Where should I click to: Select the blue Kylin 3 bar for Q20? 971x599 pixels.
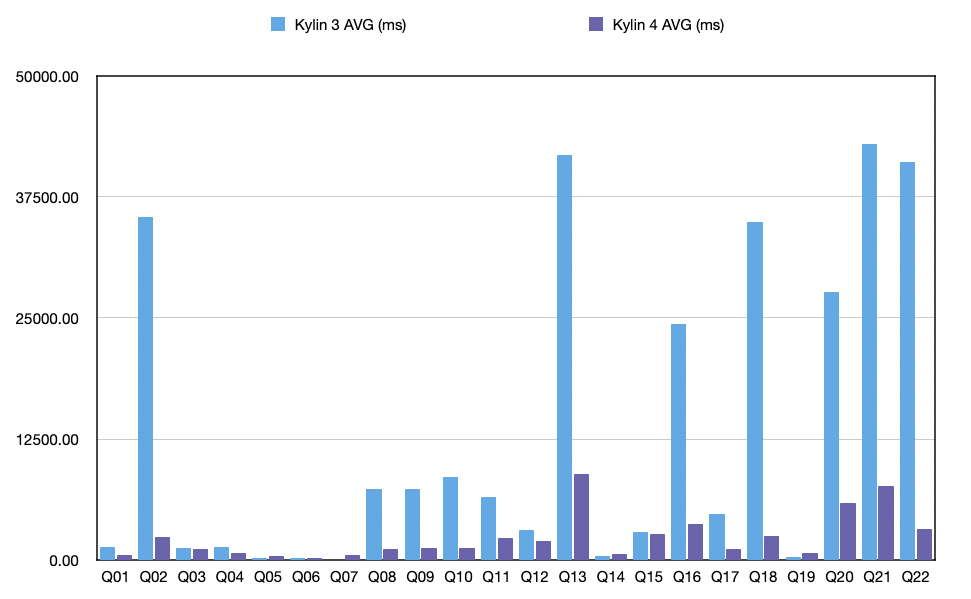tap(831, 426)
